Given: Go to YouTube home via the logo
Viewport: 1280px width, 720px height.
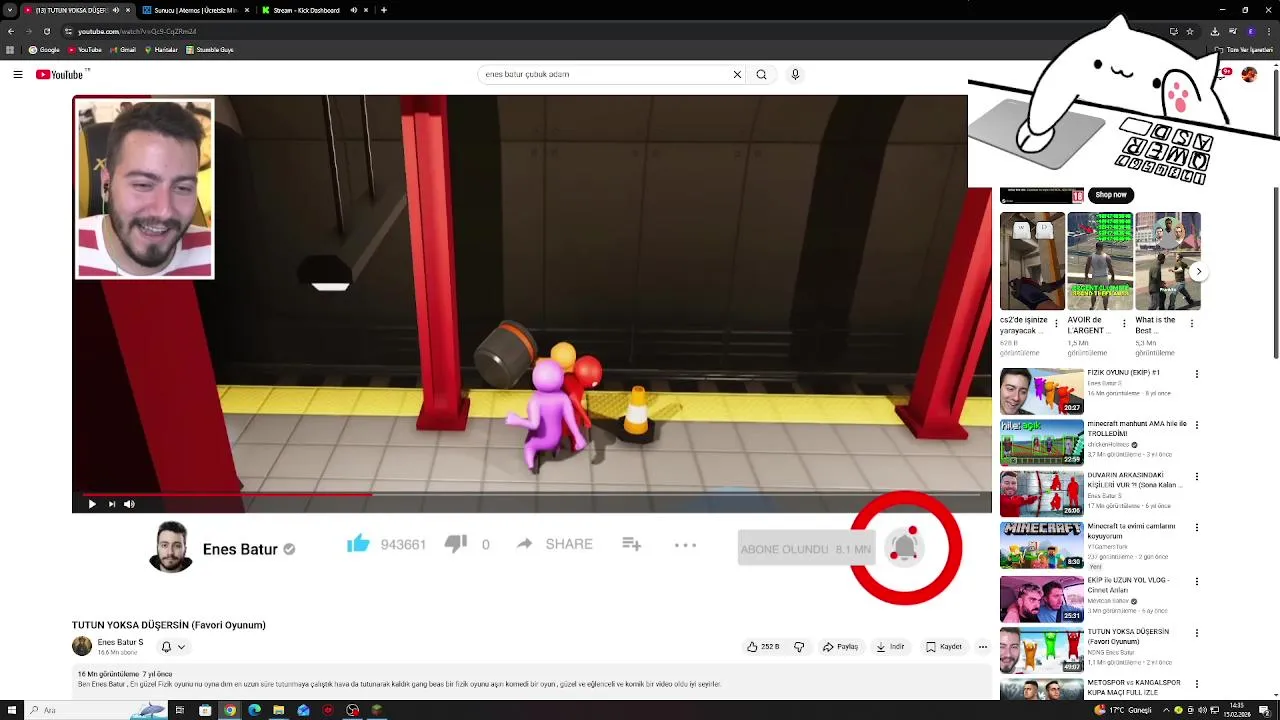Looking at the screenshot, I should pyautogui.click(x=62, y=74).
